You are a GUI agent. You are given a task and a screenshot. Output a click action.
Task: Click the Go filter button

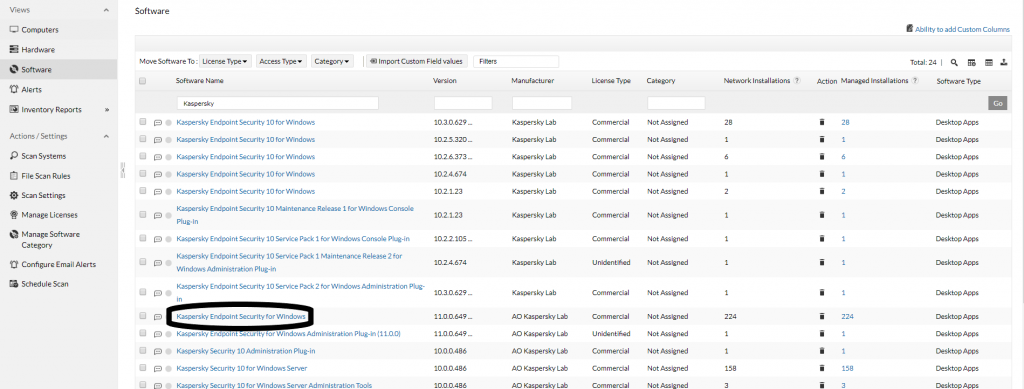click(997, 103)
